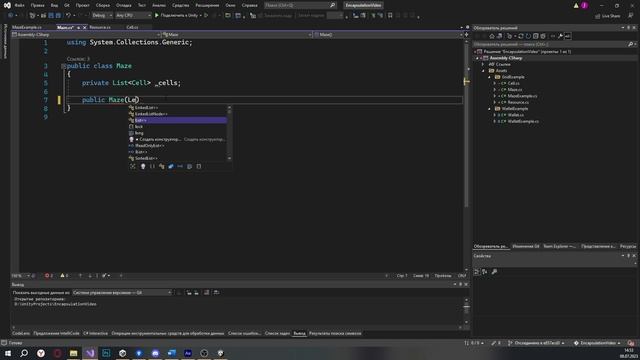Collapse the Maze class outlining toggle
The height and width of the screenshot is (360, 640).
pyautogui.click(x=63, y=66)
